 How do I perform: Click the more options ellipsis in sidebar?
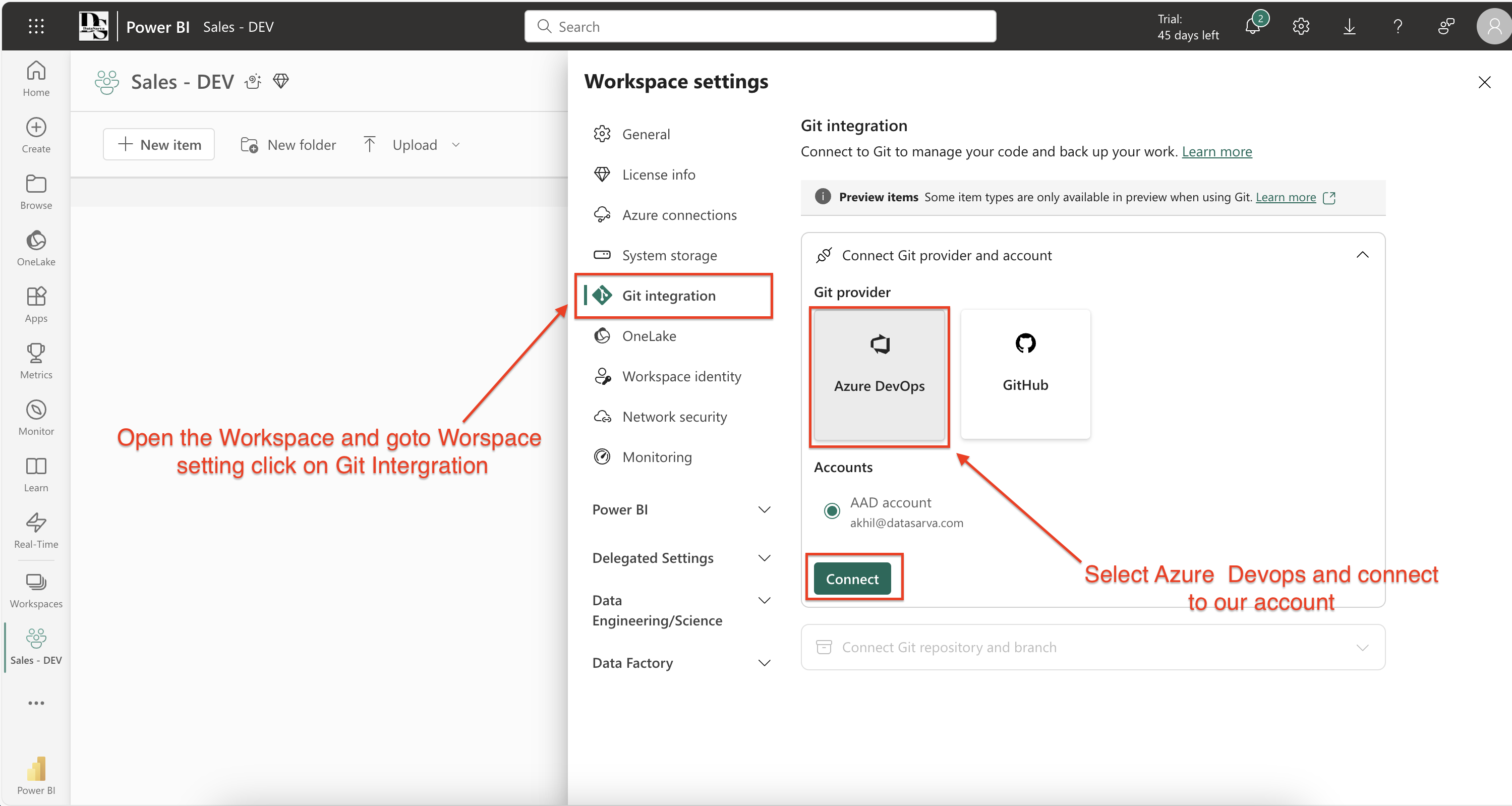pos(36,703)
